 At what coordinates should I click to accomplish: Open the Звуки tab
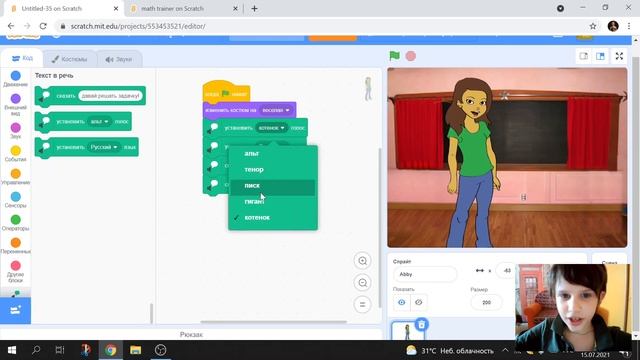(x=119, y=59)
